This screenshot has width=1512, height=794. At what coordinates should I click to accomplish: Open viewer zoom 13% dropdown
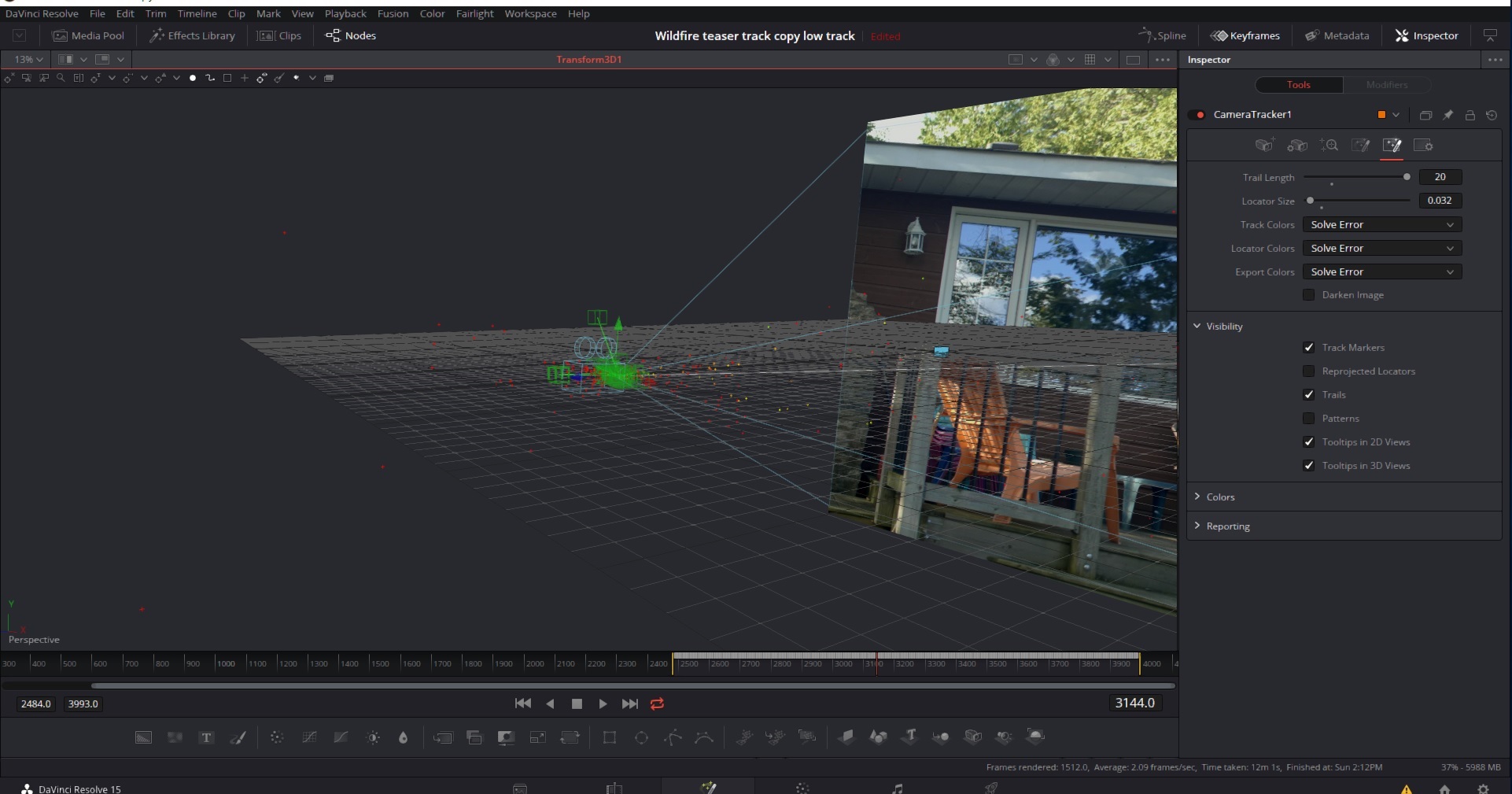(x=28, y=59)
